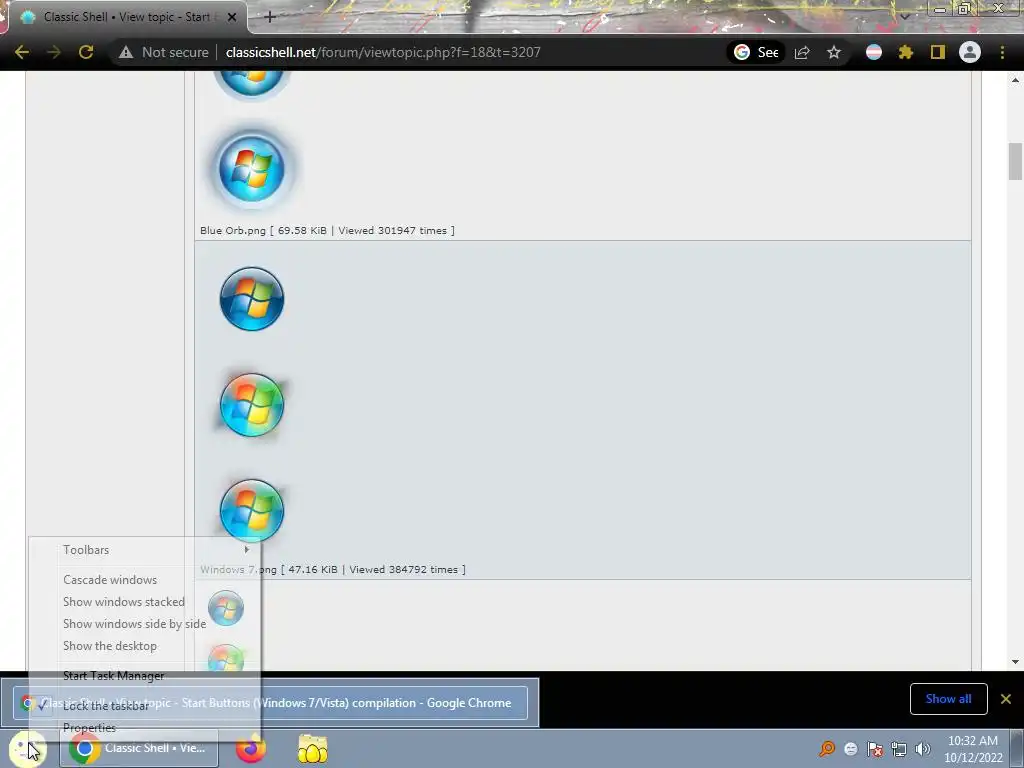Image resolution: width=1024 pixels, height=768 pixels.
Task: Click the page scrollbar down arrow
Action: tap(1015, 662)
